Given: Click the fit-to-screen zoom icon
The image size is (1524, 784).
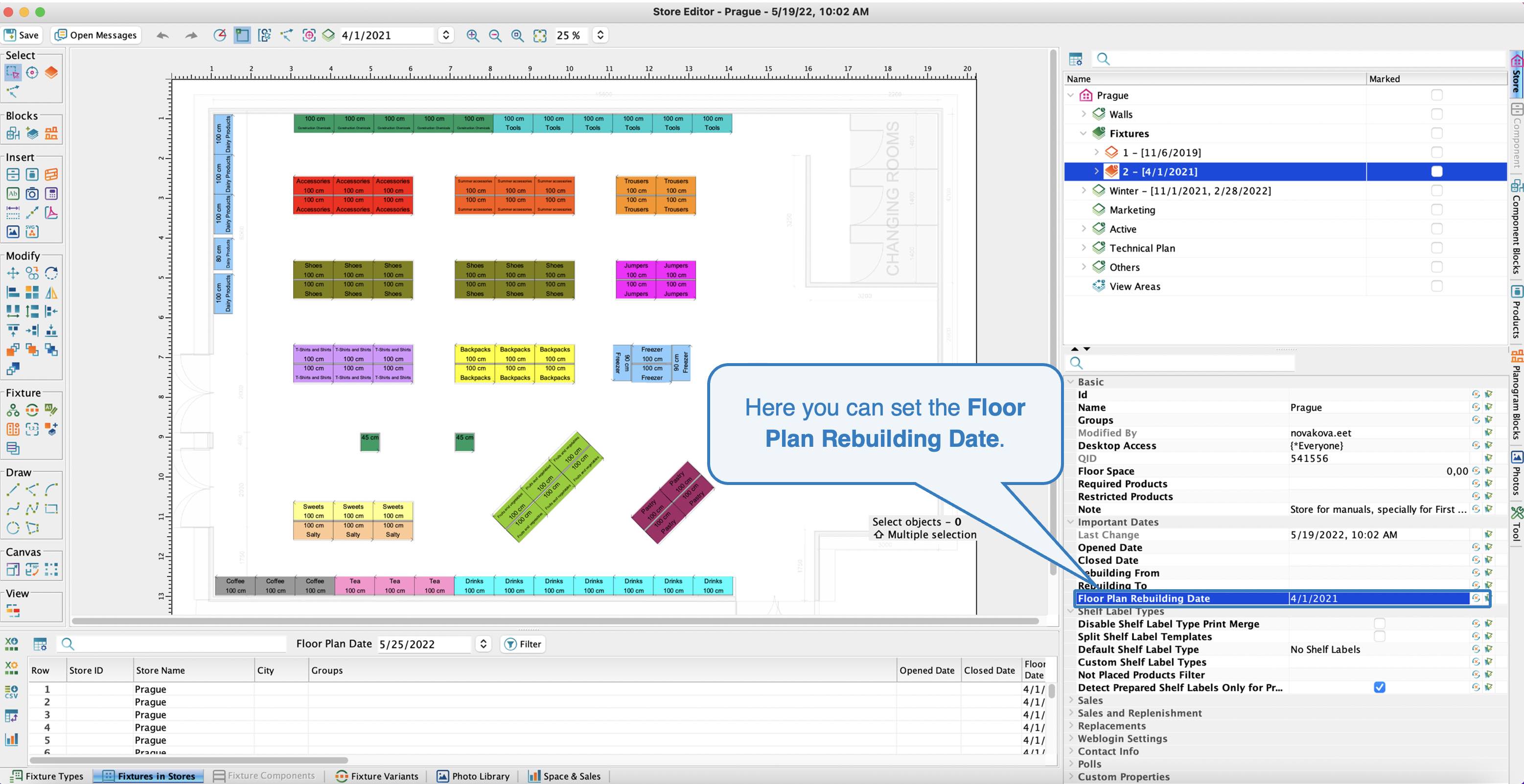Looking at the screenshot, I should tap(539, 36).
